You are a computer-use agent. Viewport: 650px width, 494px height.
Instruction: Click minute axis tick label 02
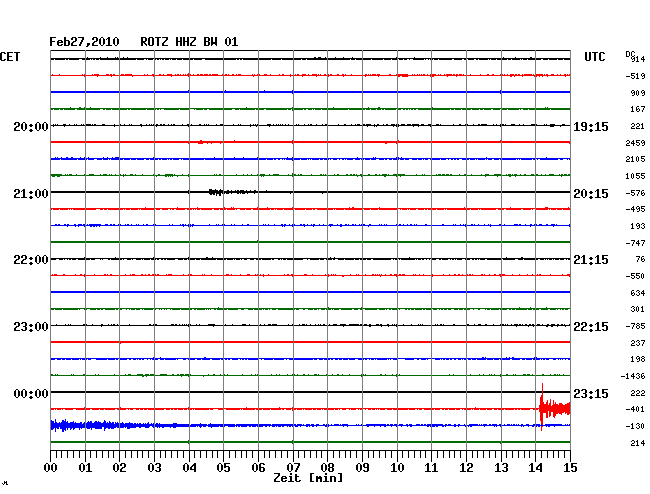[x=119, y=468]
